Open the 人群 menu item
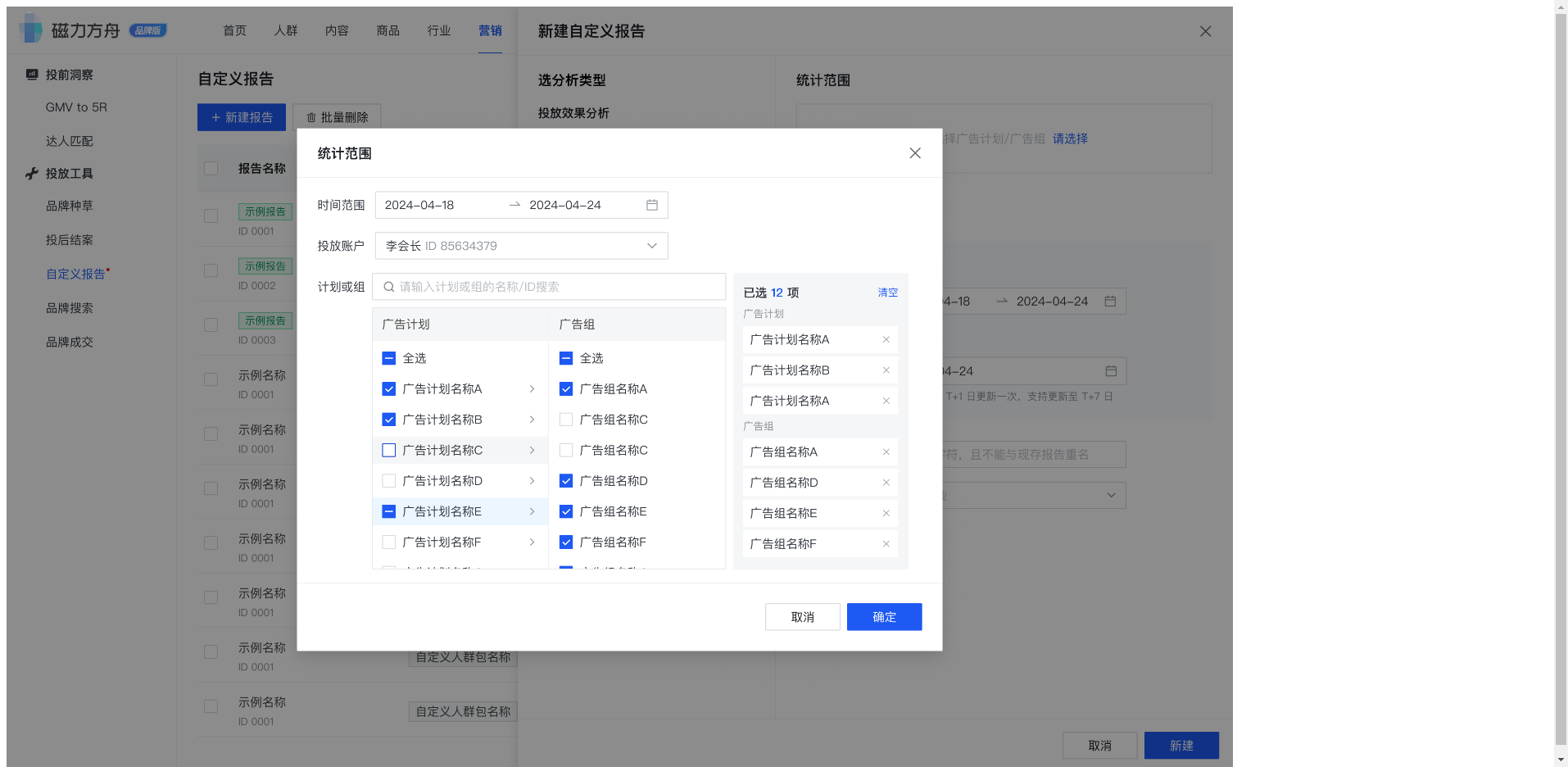Image resolution: width=1568 pixels, height=767 pixels. 285,30
